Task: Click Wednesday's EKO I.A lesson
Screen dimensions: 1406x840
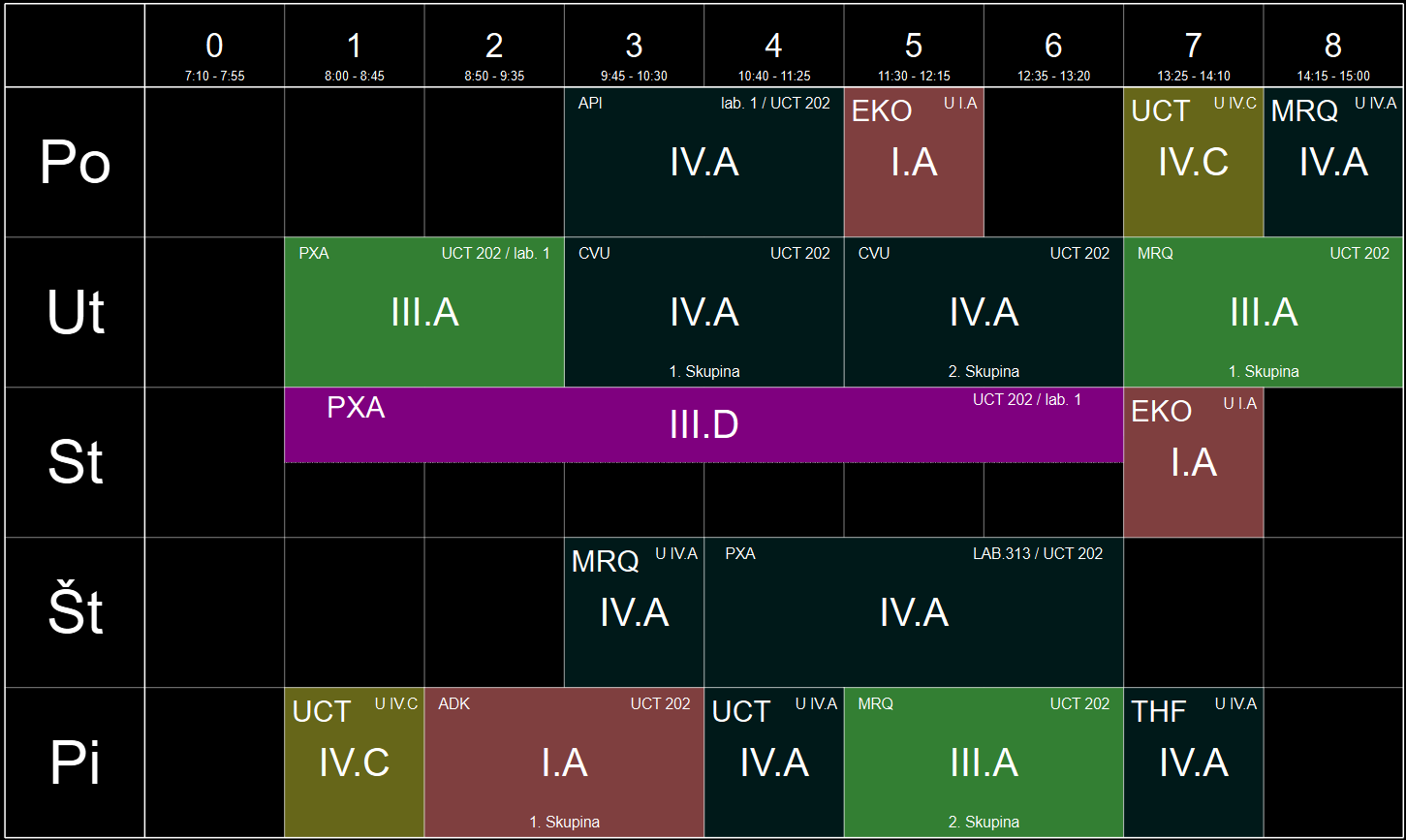Action: (1193, 463)
